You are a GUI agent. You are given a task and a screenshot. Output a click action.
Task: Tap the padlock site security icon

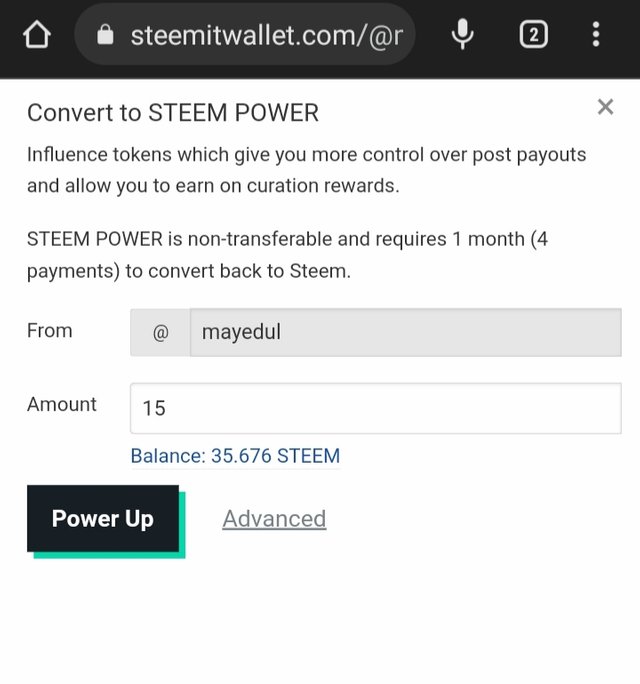(x=105, y=36)
